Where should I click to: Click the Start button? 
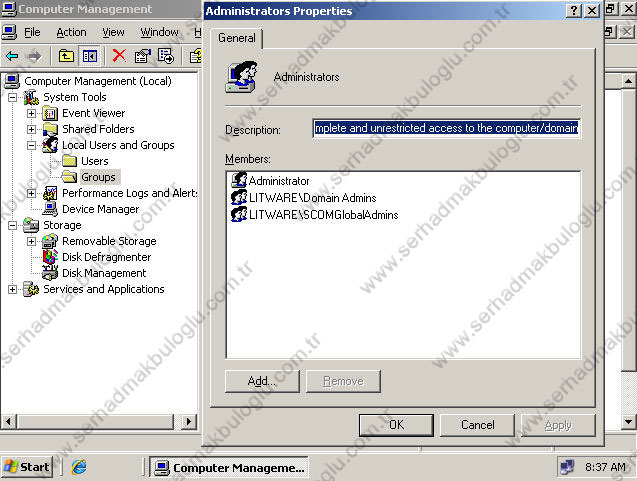tap(27, 467)
